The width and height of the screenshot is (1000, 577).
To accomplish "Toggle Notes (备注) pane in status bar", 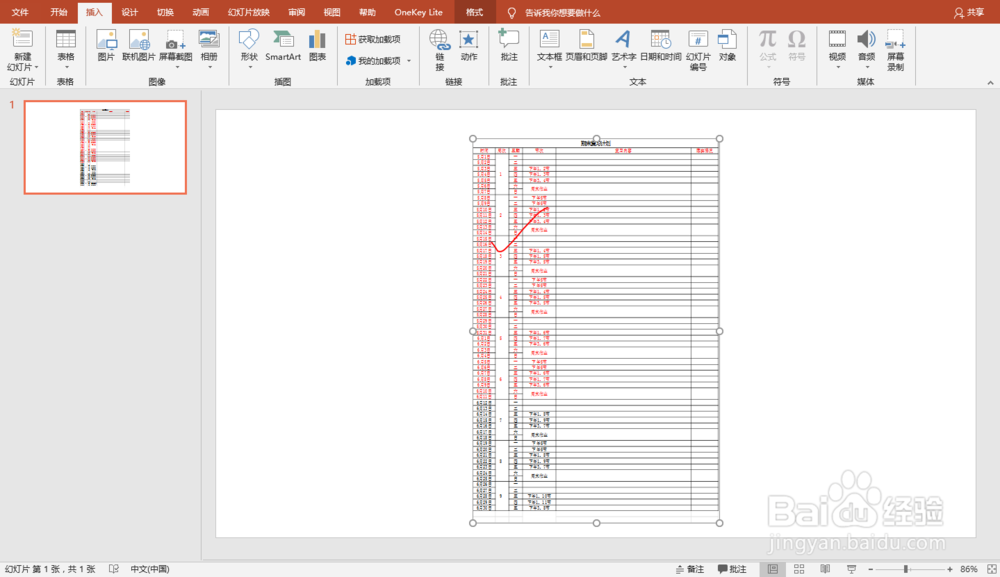I will 689,569.
